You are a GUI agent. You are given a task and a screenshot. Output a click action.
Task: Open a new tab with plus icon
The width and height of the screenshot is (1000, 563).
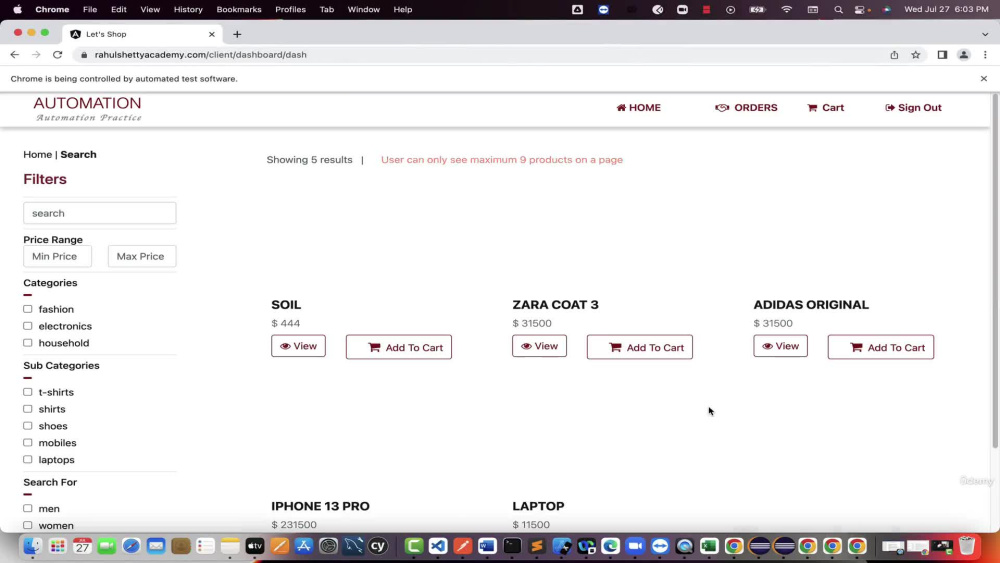pyautogui.click(x=237, y=34)
